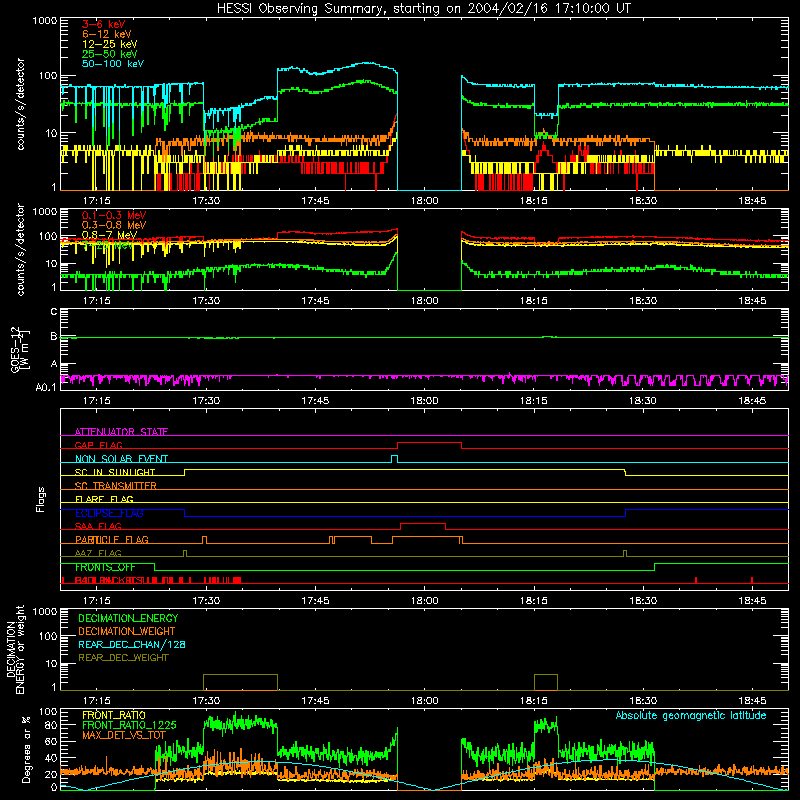
Task: Click the HESSI Observing Summary plot title
Action: tap(424, 9)
